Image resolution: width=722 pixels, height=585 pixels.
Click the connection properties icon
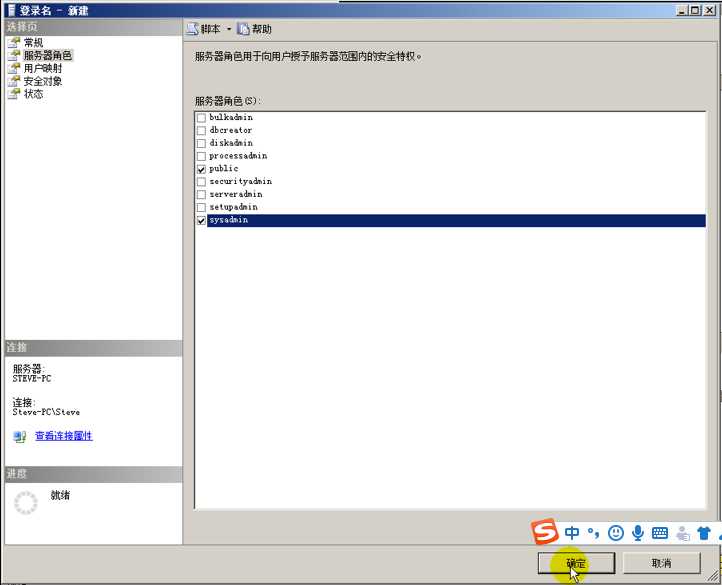pyautogui.click(x=19, y=436)
